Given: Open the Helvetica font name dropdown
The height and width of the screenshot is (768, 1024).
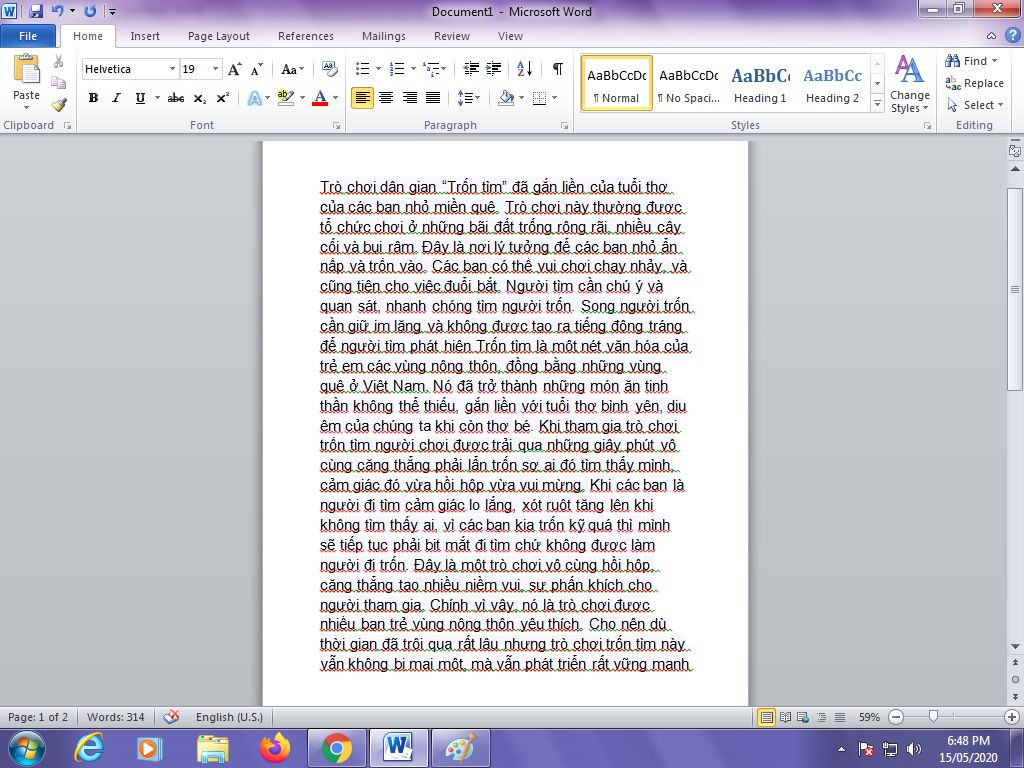Looking at the screenshot, I should tap(172, 69).
